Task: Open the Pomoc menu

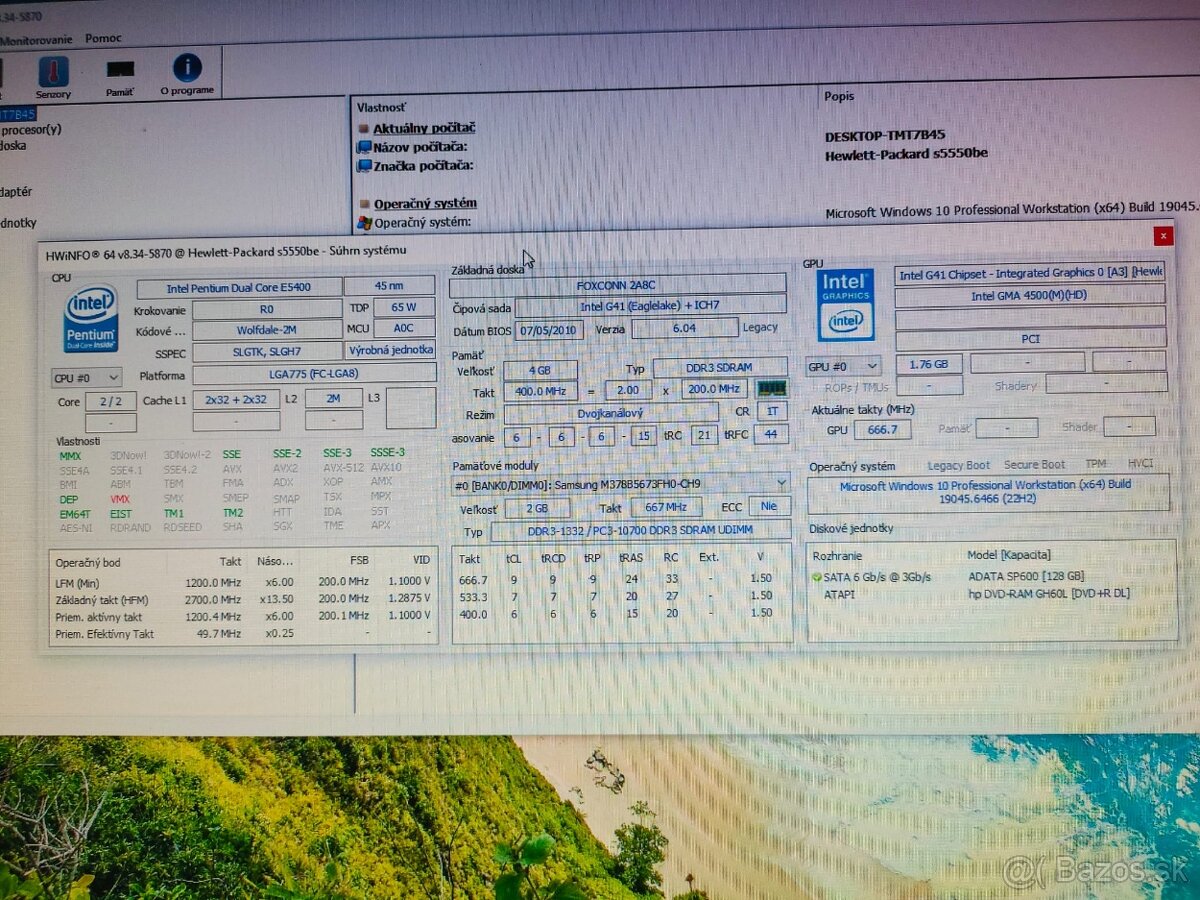Action: pos(103,37)
